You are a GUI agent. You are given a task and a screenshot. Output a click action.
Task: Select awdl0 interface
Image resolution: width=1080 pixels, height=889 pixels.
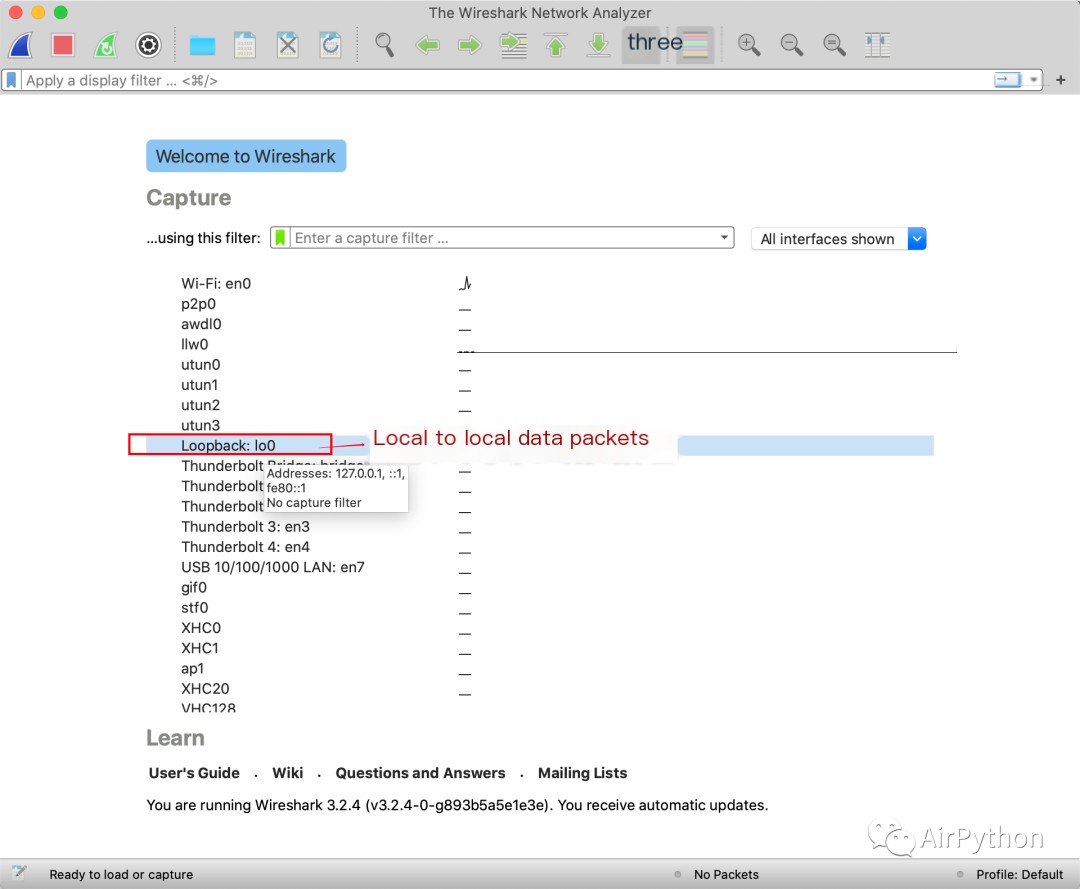[201, 324]
